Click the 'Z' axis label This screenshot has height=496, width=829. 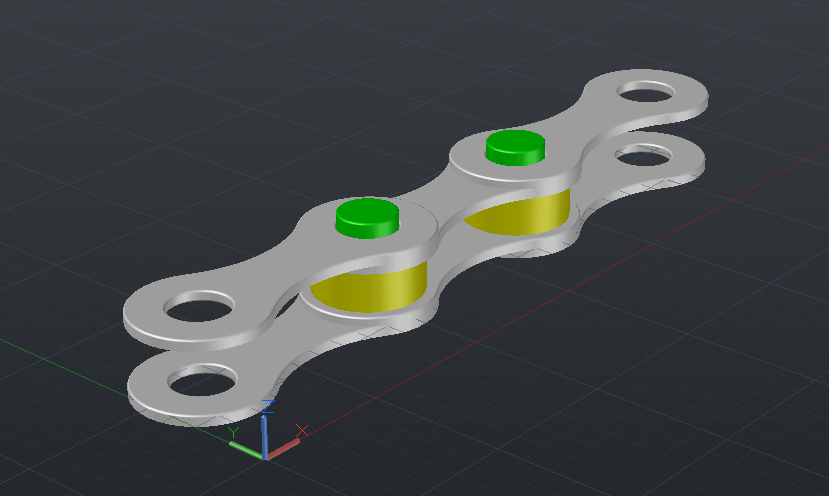point(268,407)
